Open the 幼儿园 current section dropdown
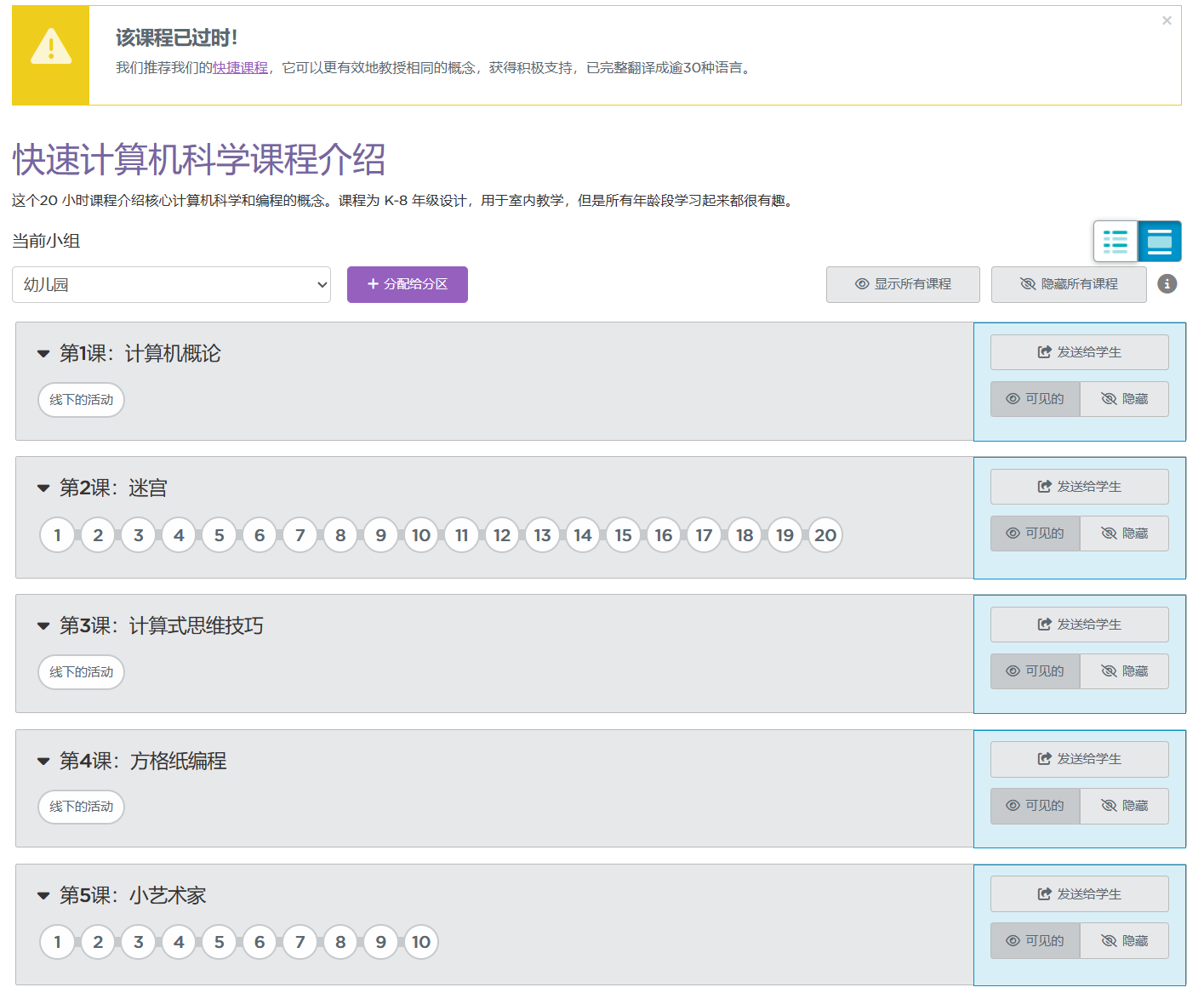Image resolution: width=1204 pixels, height=993 pixels. (x=171, y=284)
